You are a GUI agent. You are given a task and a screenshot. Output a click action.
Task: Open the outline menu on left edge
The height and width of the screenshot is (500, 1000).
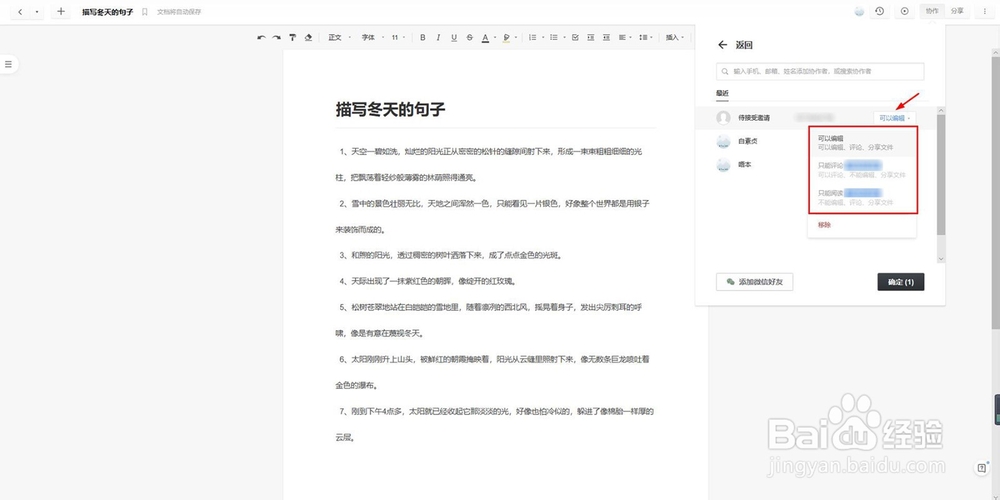[8, 64]
